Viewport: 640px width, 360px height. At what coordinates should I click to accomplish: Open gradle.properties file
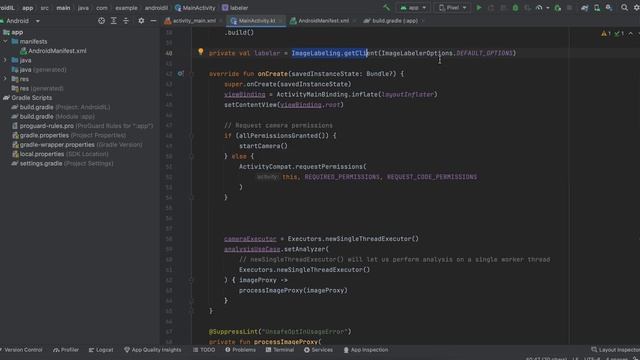[69, 135]
